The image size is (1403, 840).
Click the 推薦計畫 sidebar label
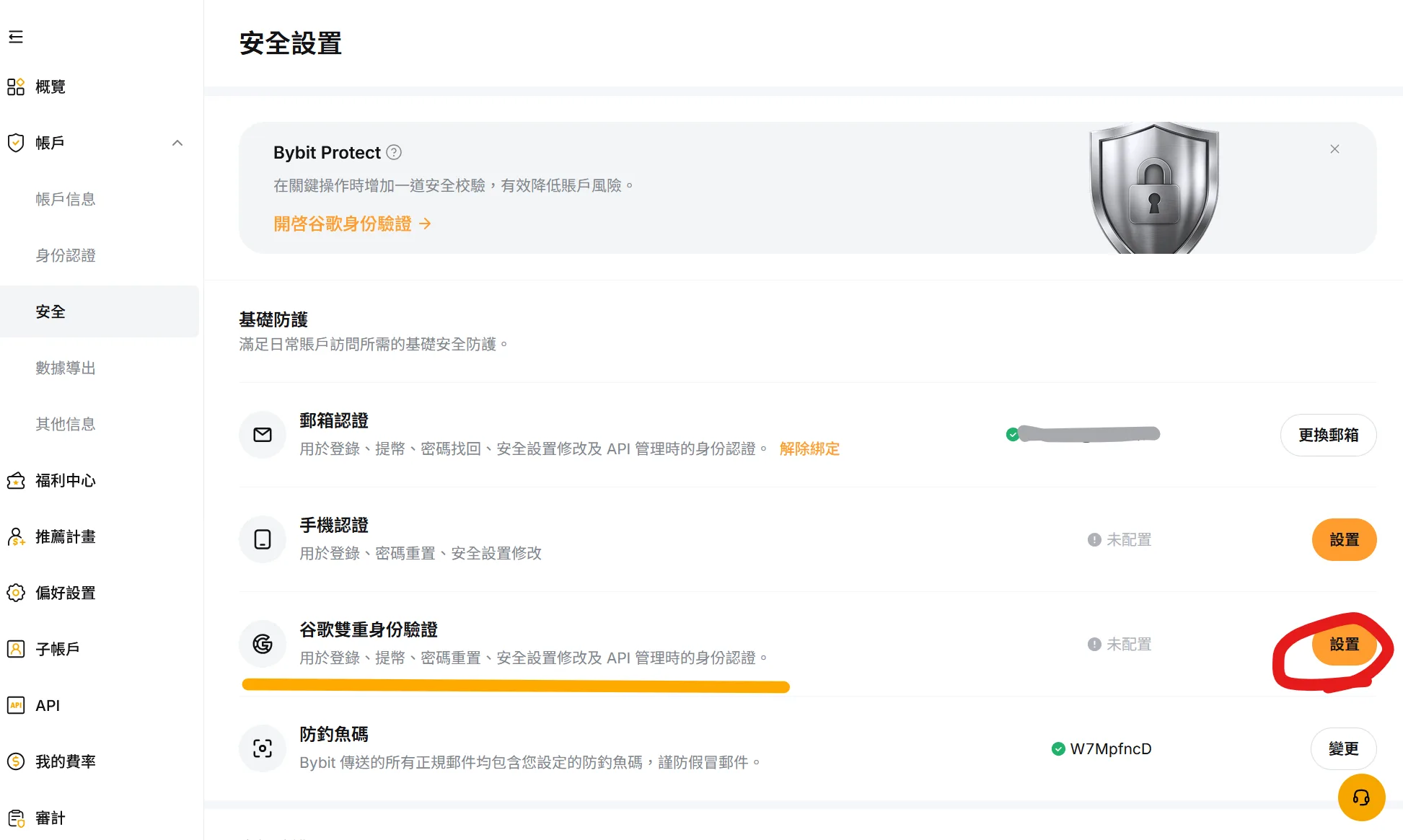tap(66, 536)
